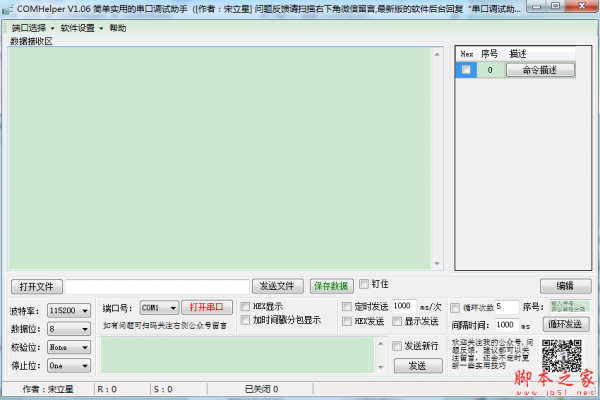Click the 描述 column header
This screenshot has width=600, height=400.
pos(540,54)
